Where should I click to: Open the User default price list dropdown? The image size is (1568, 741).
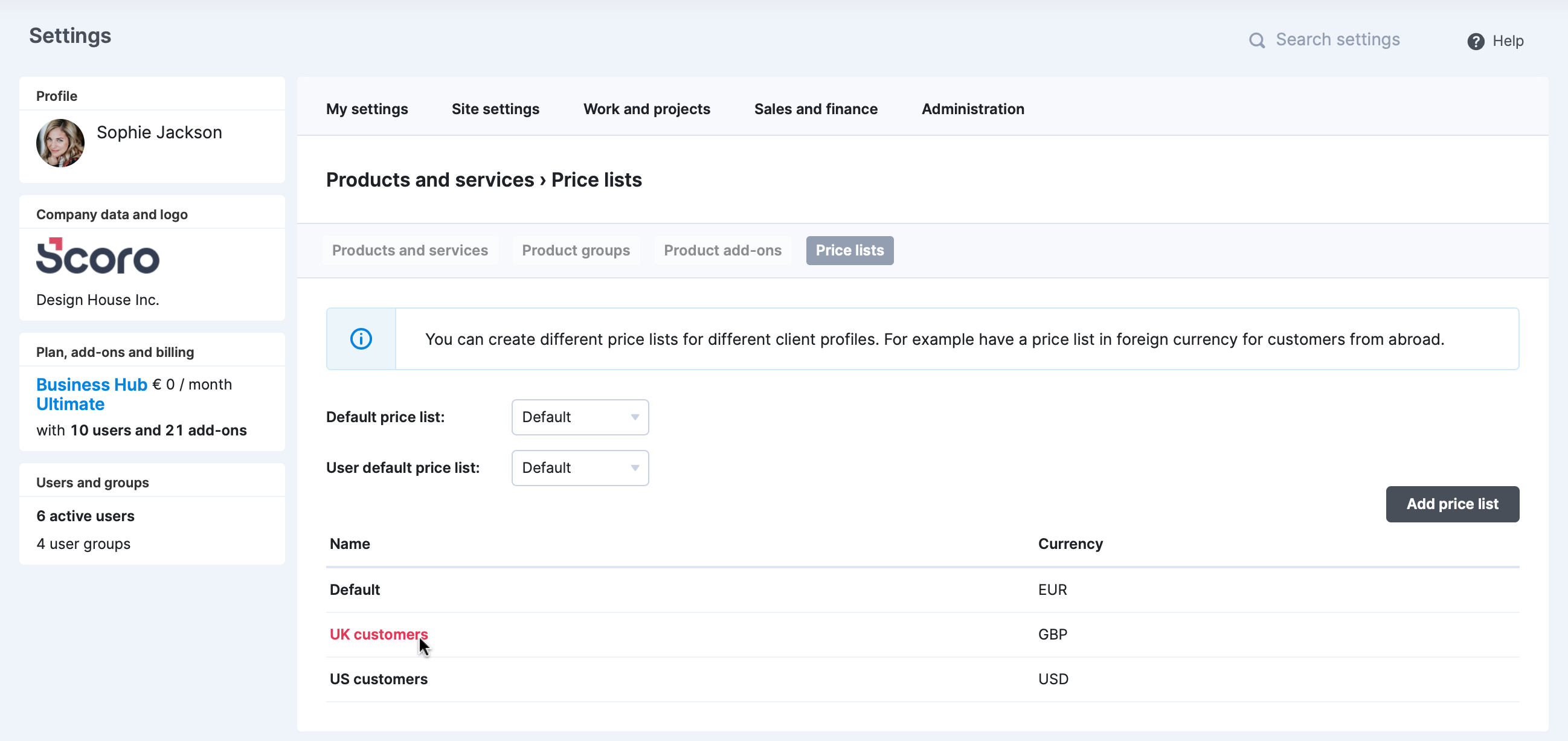[580, 468]
